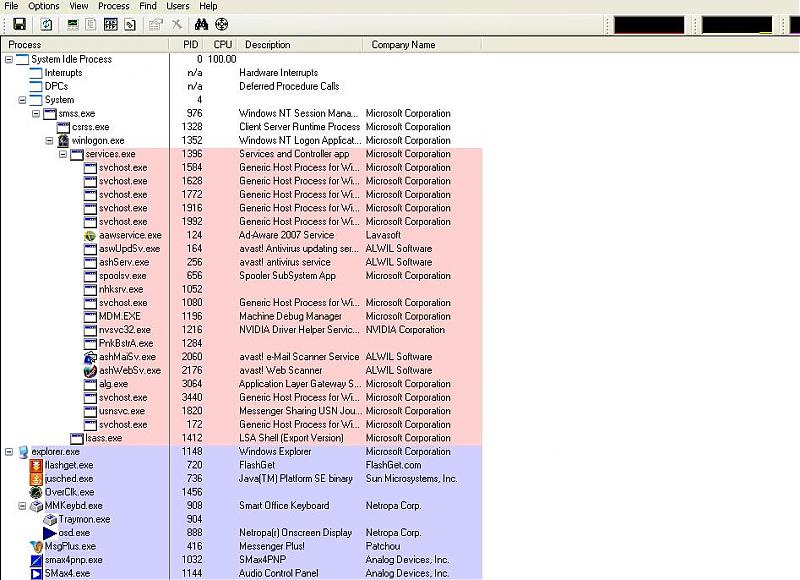Click the Find Window's Process target icon

tap(221, 24)
